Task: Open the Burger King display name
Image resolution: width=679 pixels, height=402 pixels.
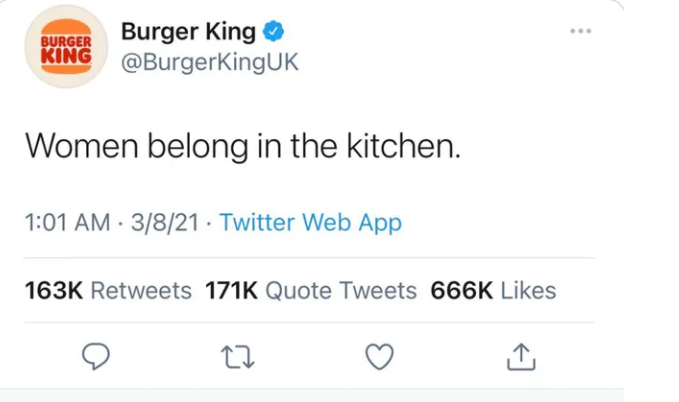Action: pos(188,32)
